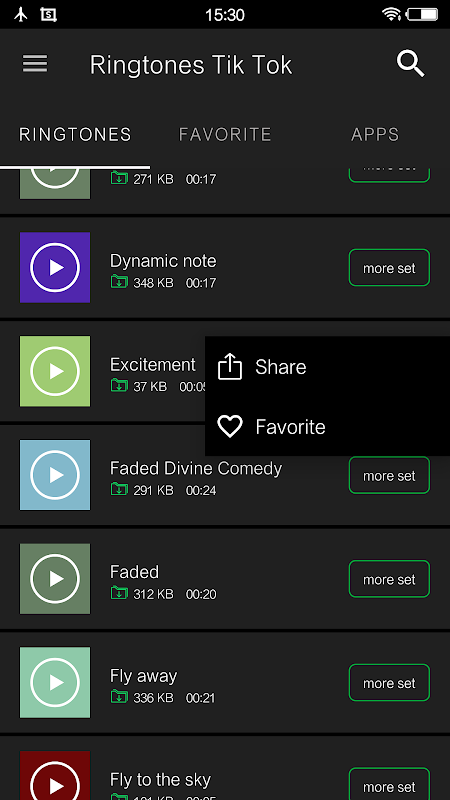Choose Favorite from the popup menu
450x800 pixels.
click(x=328, y=427)
